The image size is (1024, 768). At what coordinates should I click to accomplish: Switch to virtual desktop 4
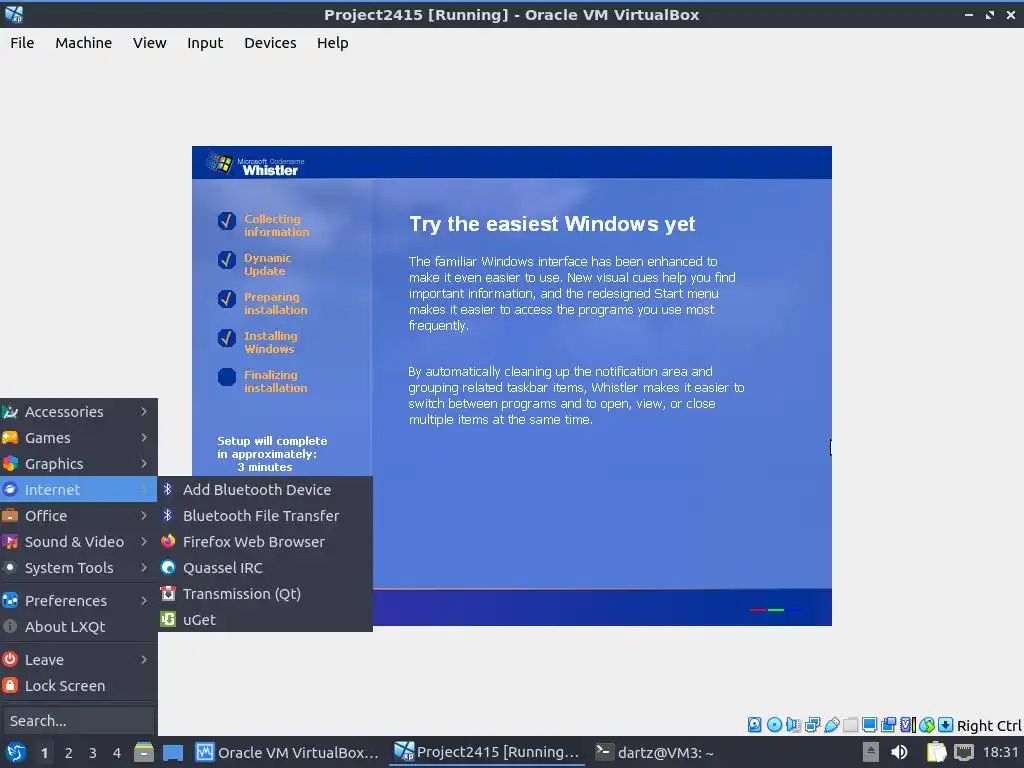[117, 753]
